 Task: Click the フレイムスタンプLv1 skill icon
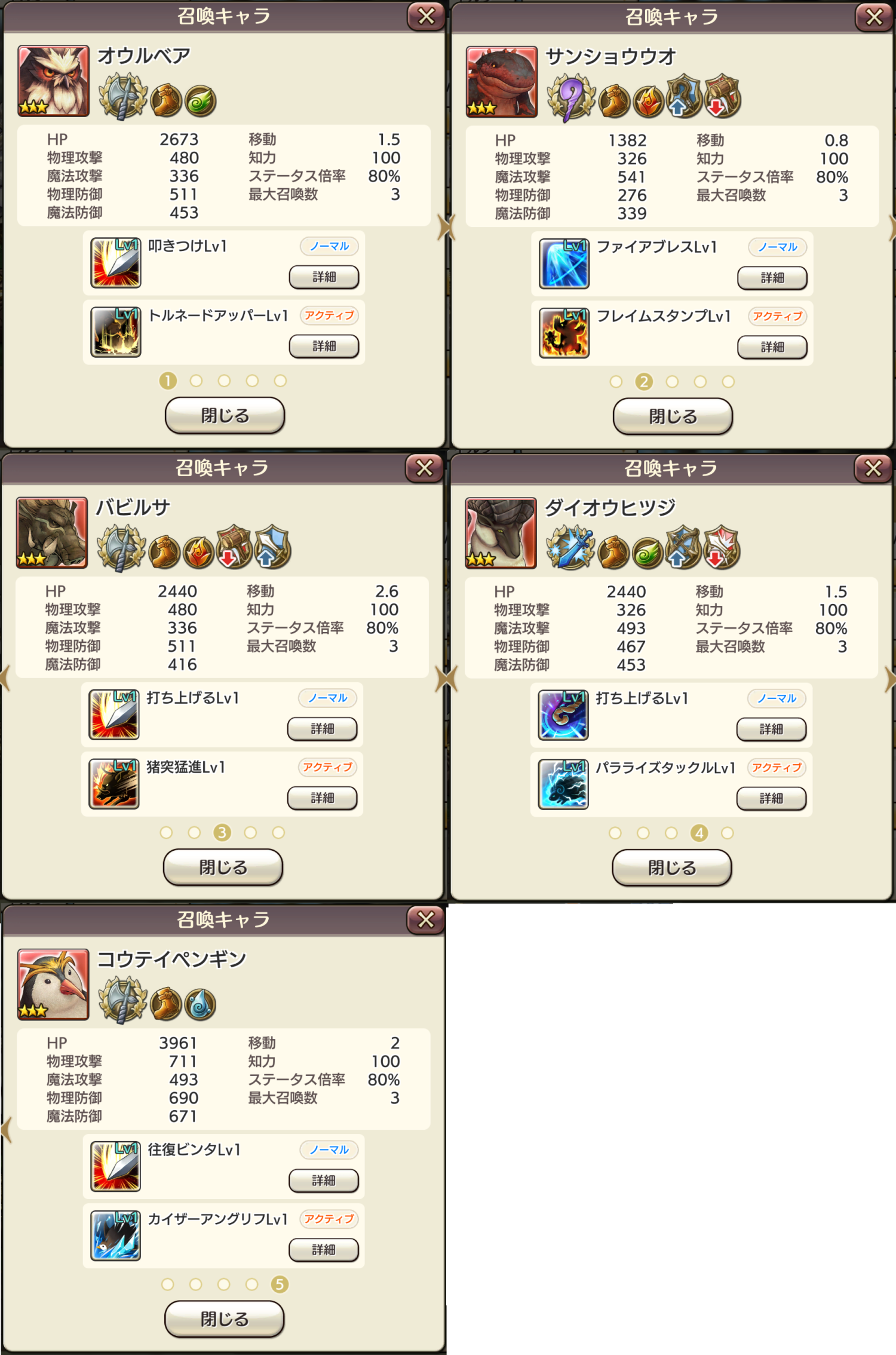[564, 333]
